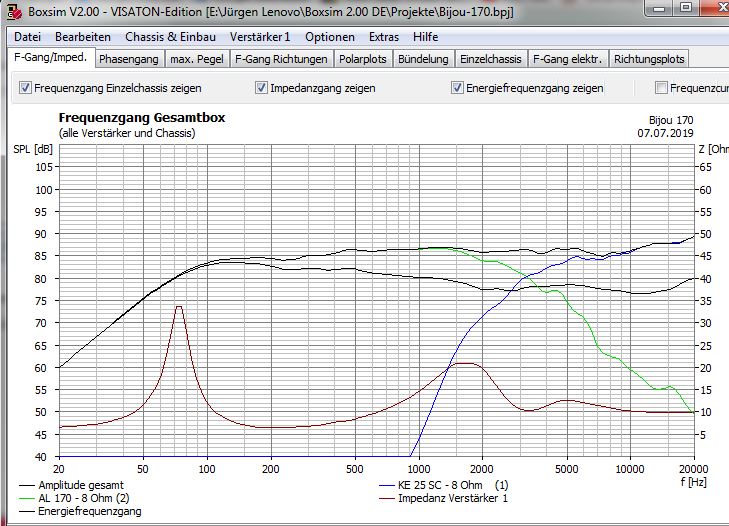This screenshot has height=526, width=729.
Task: Click the KE 25 SC - 8 Ohm legend entry
Action: (x=444, y=485)
